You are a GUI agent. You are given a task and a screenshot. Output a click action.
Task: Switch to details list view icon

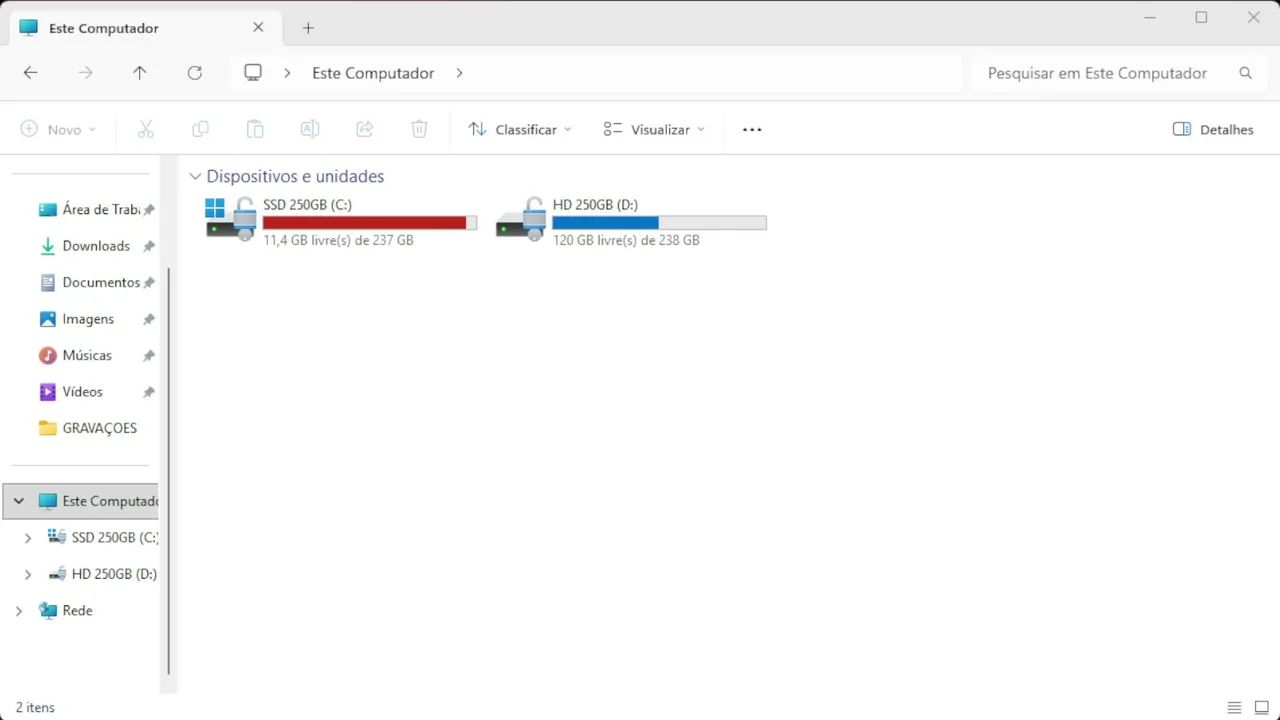(x=1234, y=707)
